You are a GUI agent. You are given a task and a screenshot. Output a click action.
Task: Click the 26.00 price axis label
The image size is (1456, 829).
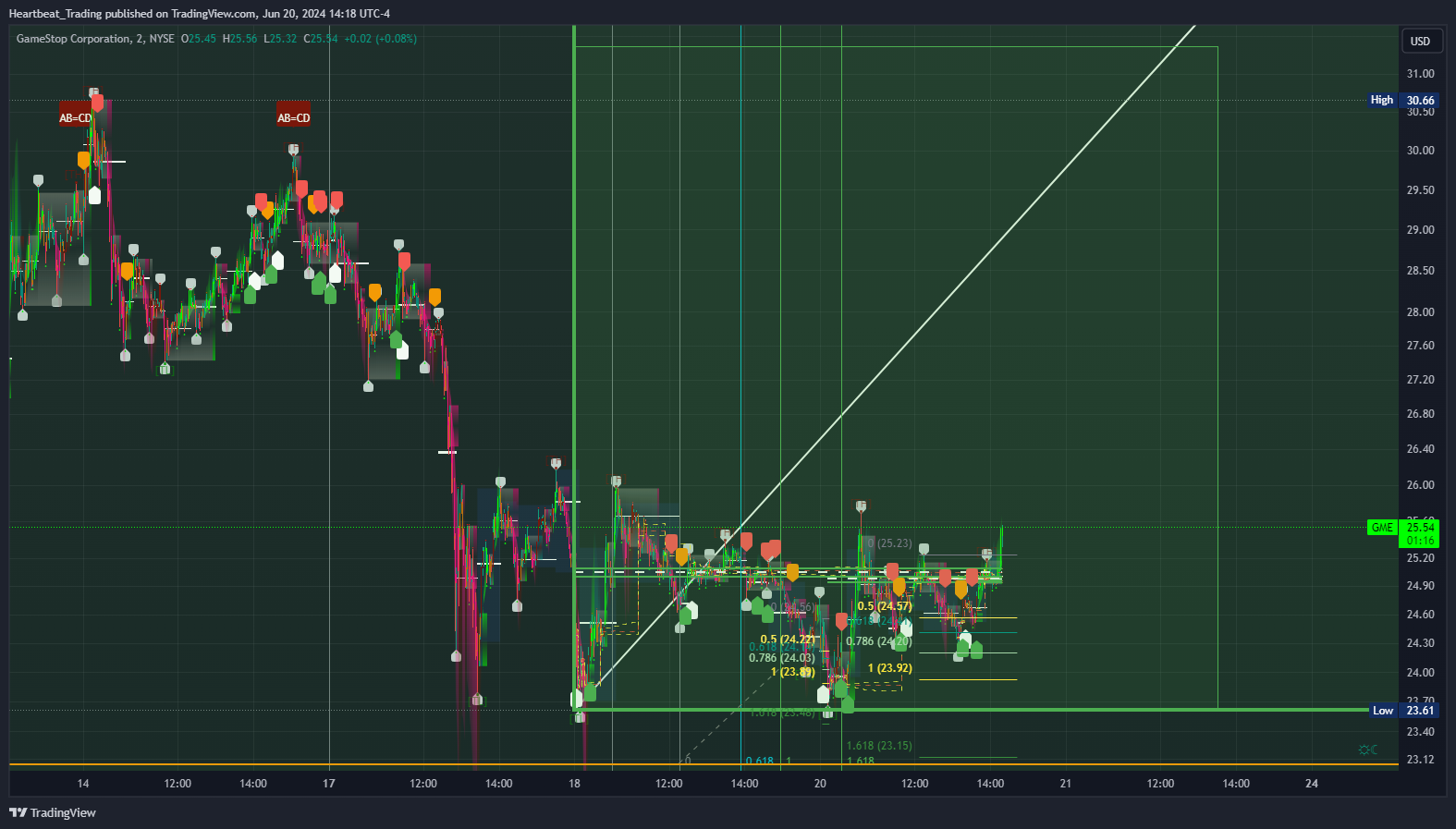[x=1421, y=484]
